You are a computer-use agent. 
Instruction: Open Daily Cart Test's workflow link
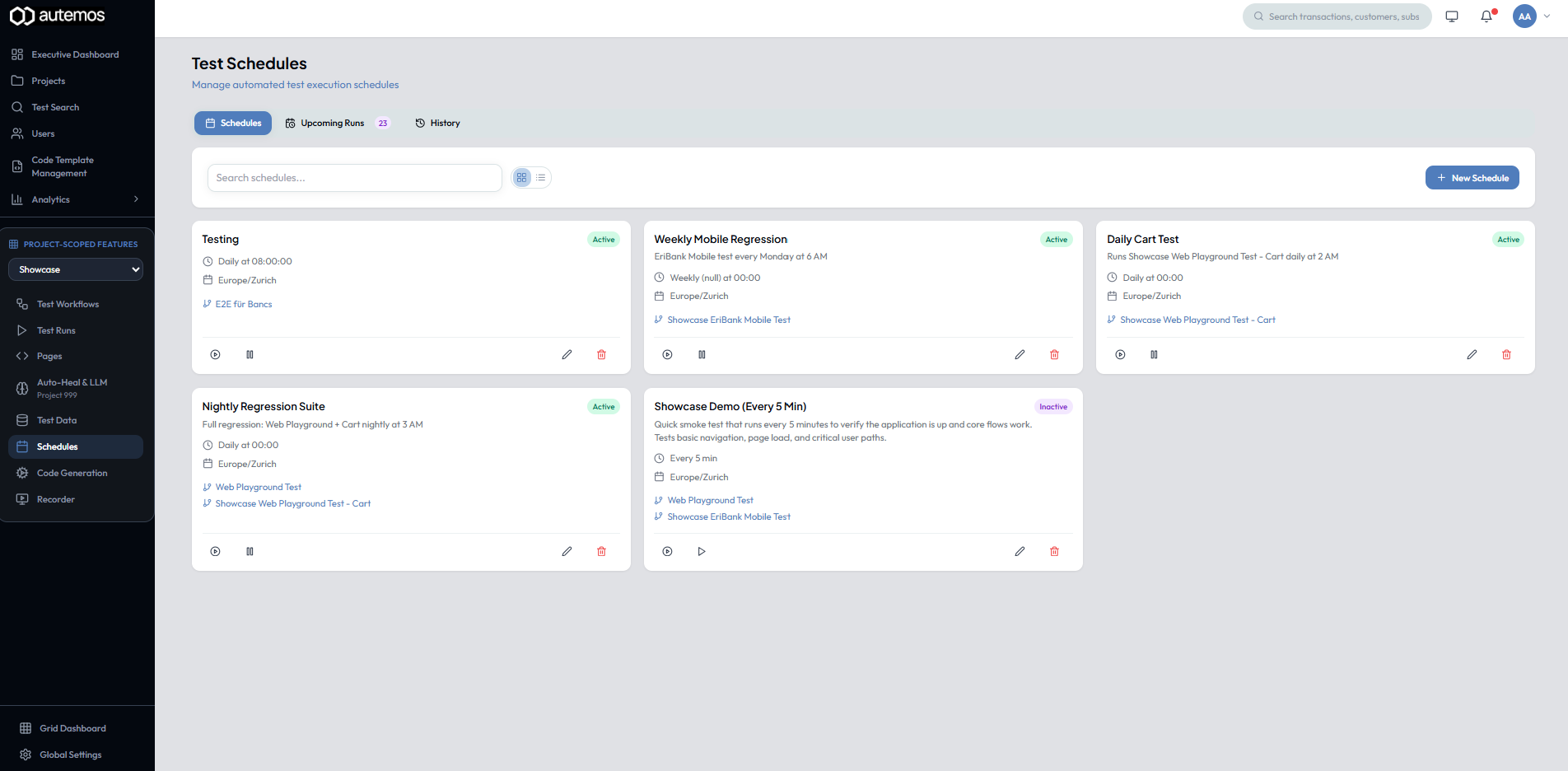click(x=1197, y=320)
